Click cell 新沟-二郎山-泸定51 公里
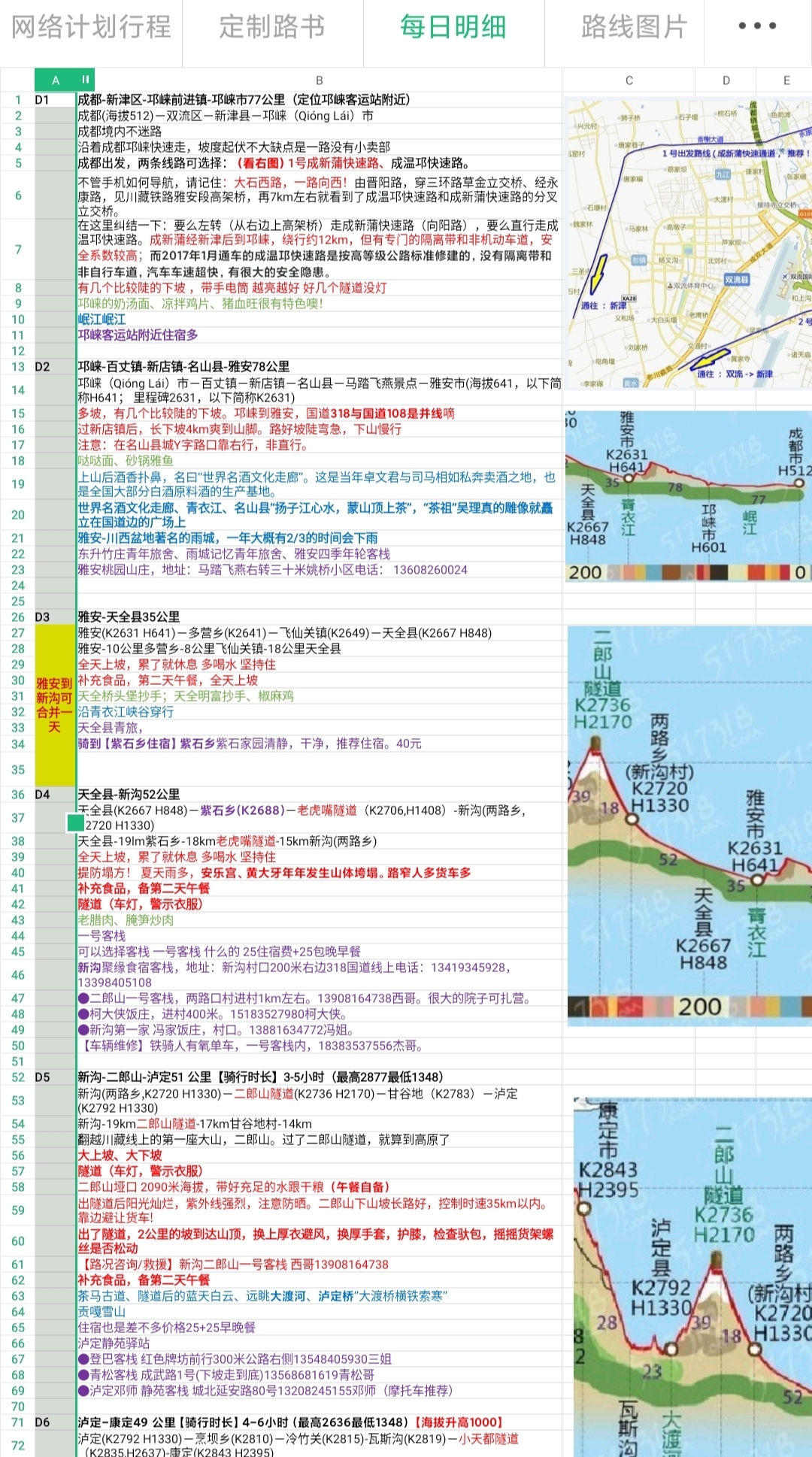Image resolution: width=812 pixels, height=1457 pixels. 319,1077
